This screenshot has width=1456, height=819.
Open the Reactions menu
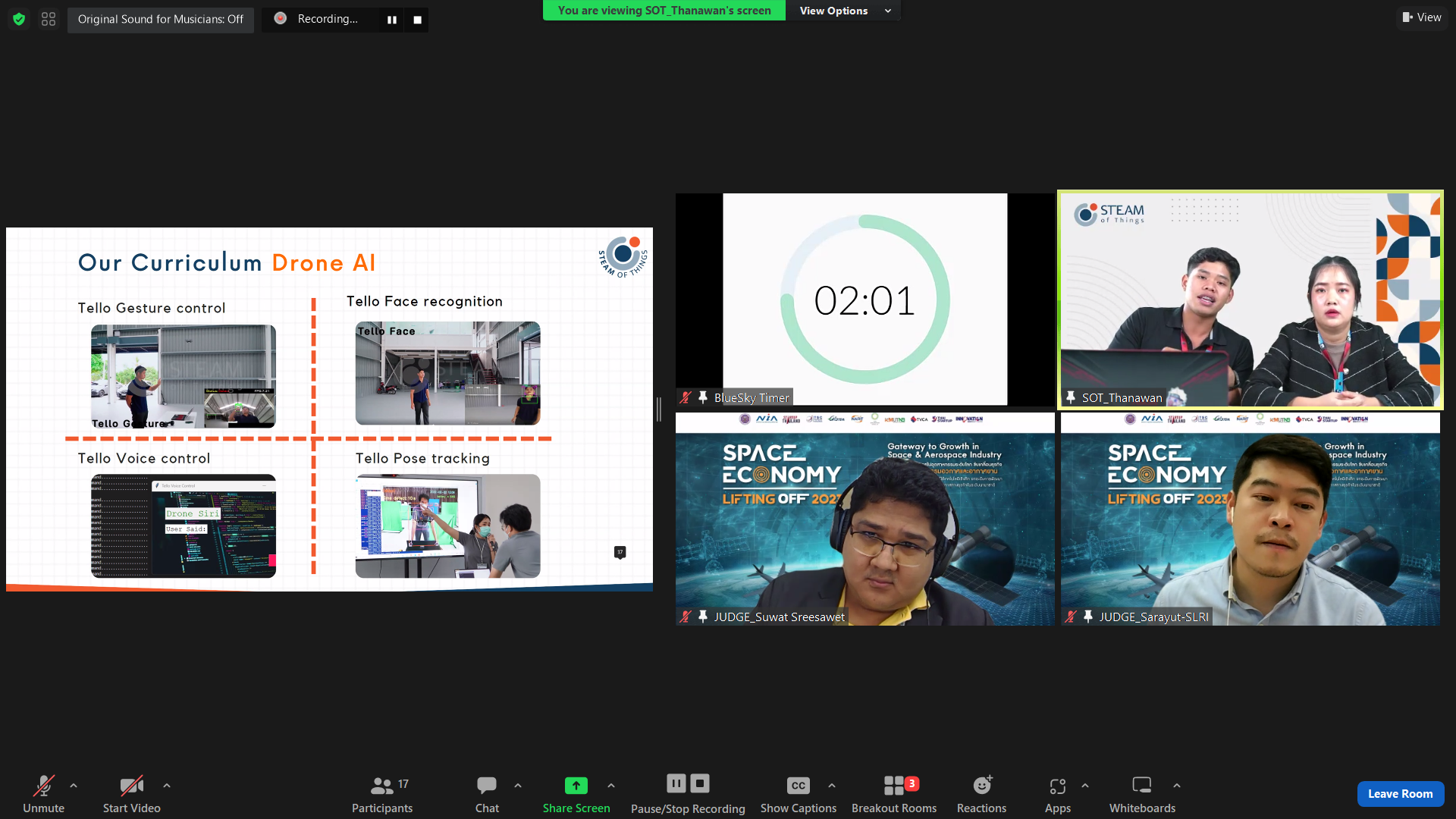(x=982, y=794)
